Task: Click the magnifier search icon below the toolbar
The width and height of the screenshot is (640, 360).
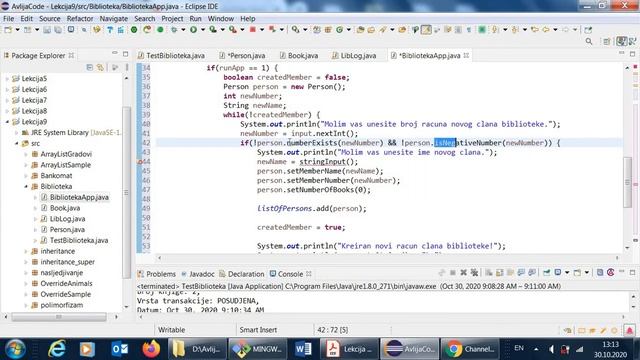Action: 589,41
